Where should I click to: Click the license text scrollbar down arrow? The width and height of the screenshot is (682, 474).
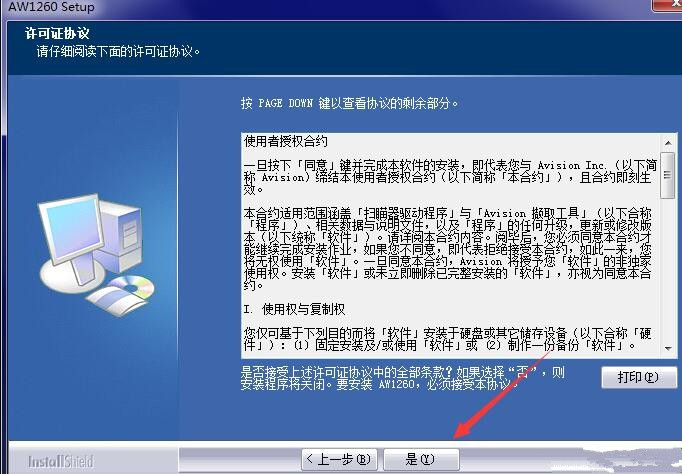[x=668, y=348]
